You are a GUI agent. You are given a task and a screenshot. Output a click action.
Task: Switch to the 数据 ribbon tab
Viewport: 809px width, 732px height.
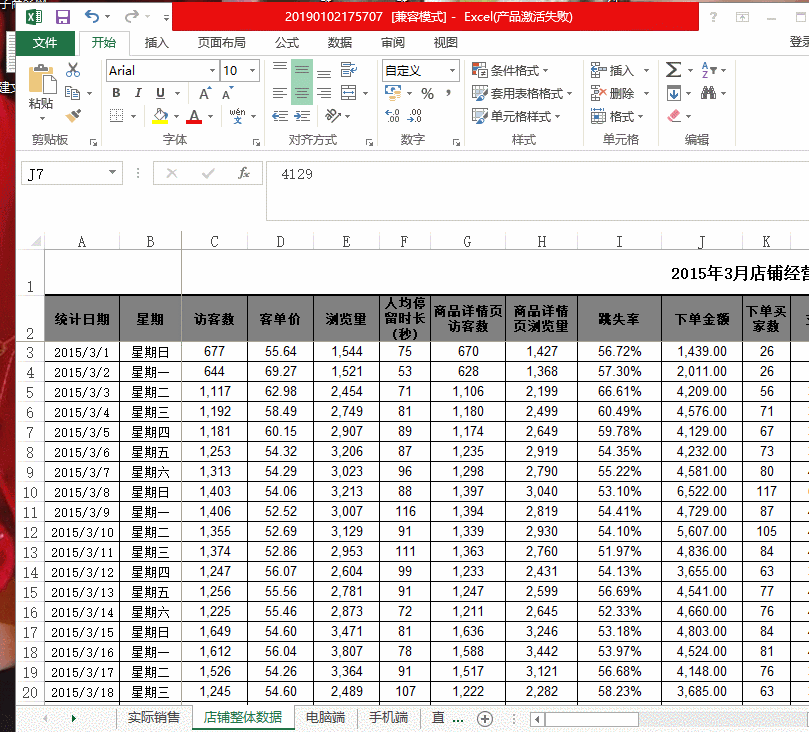click(x=339, y=43)
